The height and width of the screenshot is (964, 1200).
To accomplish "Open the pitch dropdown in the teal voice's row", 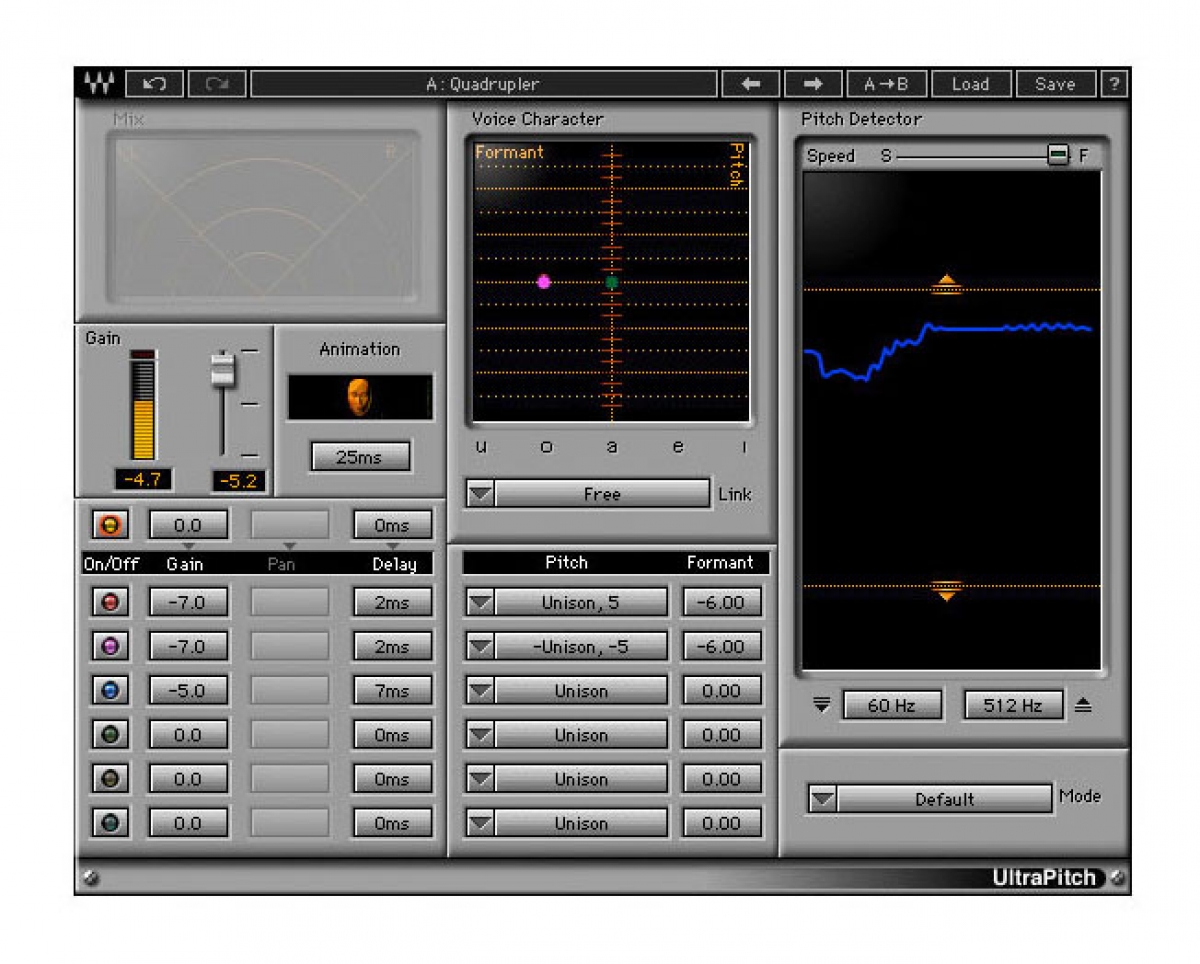I will [481, 823].
